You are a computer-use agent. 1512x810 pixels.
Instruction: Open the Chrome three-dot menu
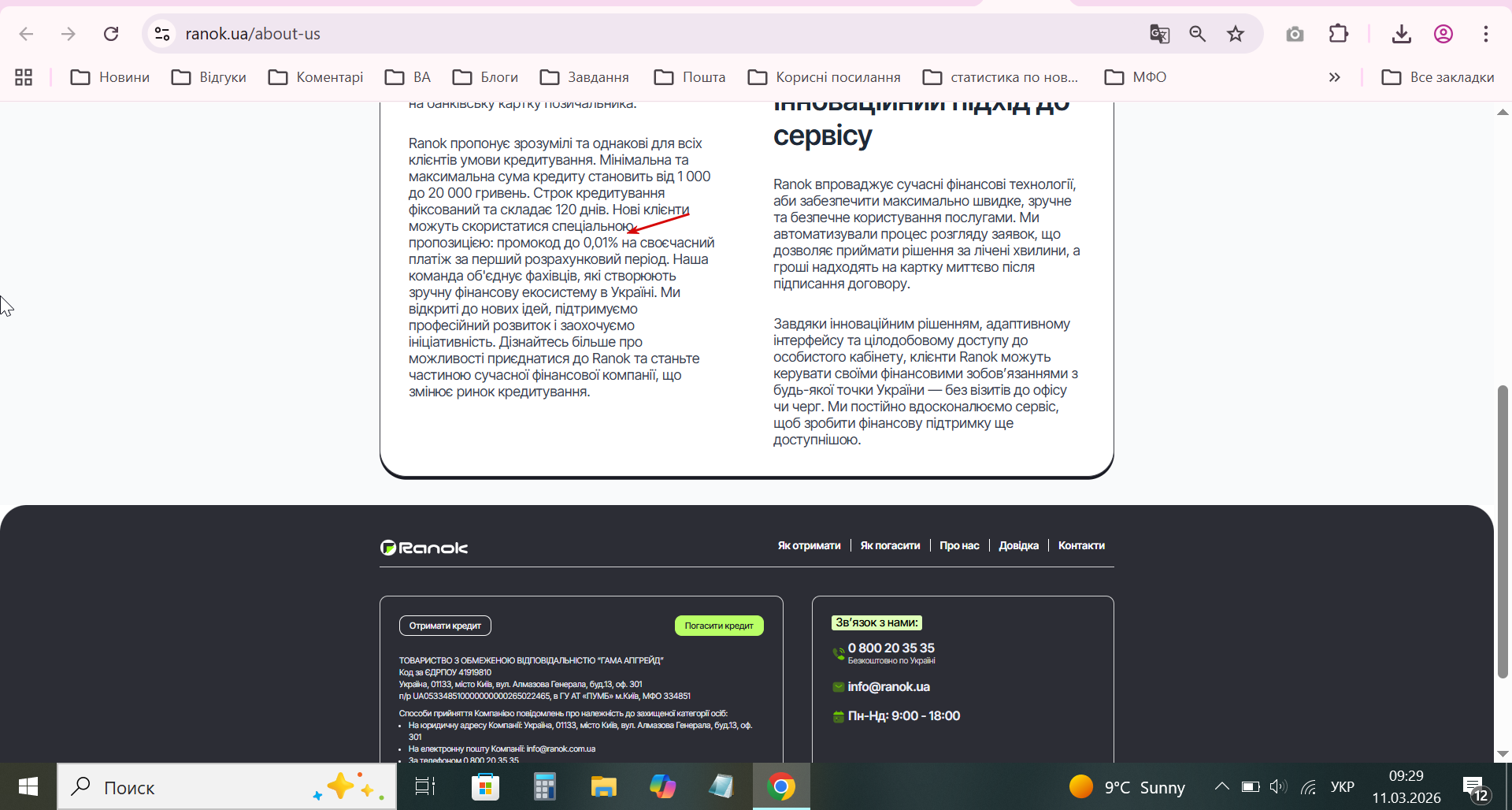point(1485,34)
